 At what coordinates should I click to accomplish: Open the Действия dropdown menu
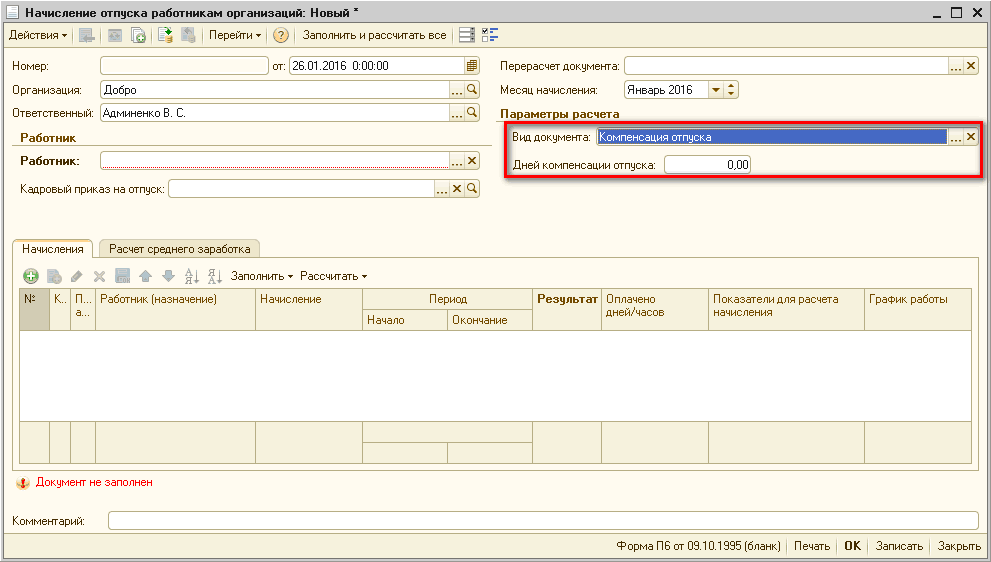(38, 35)
